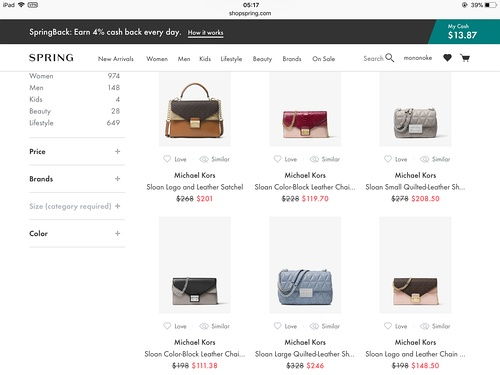Filter by Men category (148)

pos(75,88)
